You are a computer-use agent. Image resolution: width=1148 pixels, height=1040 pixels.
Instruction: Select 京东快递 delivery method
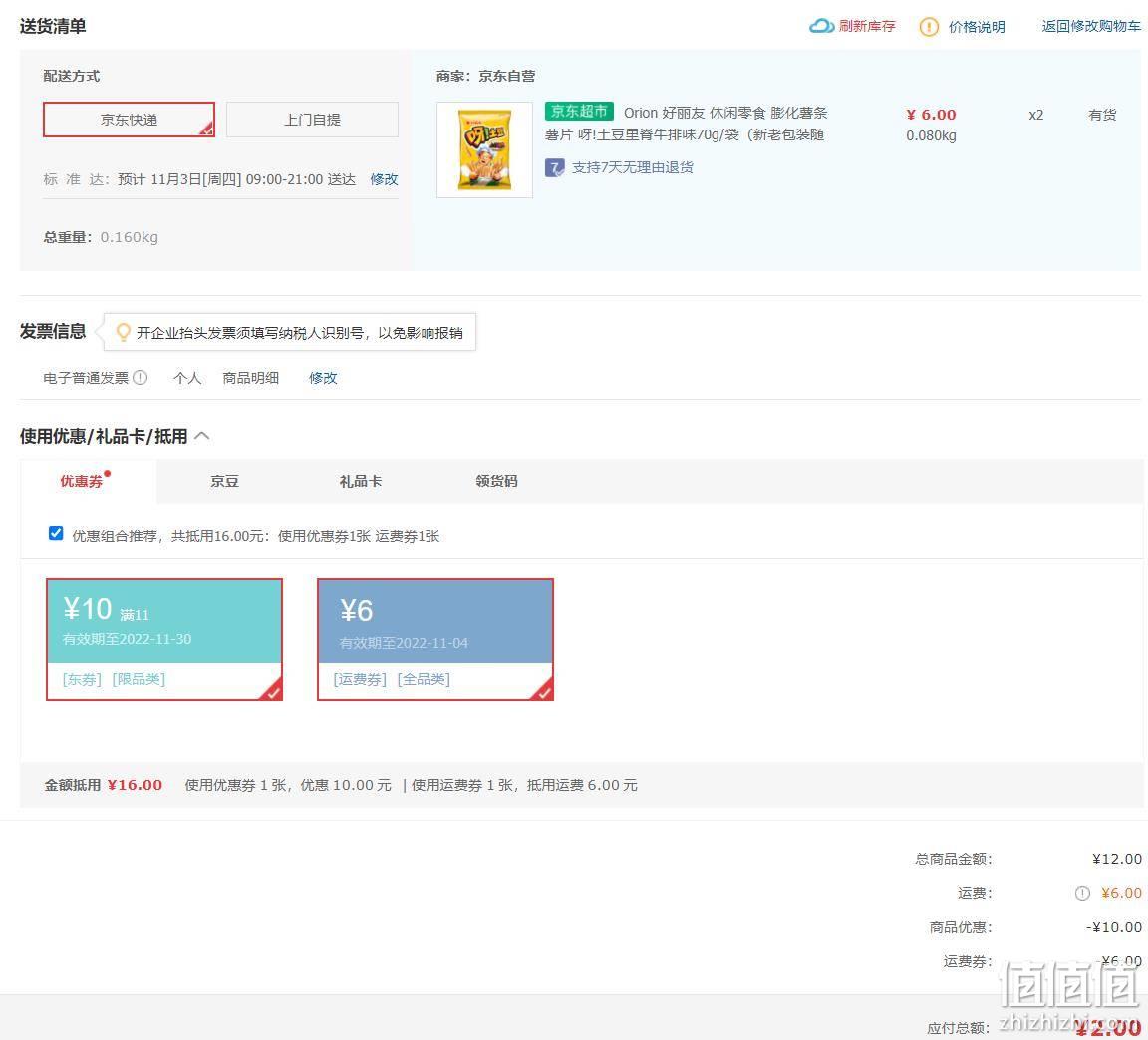[129, 120]
